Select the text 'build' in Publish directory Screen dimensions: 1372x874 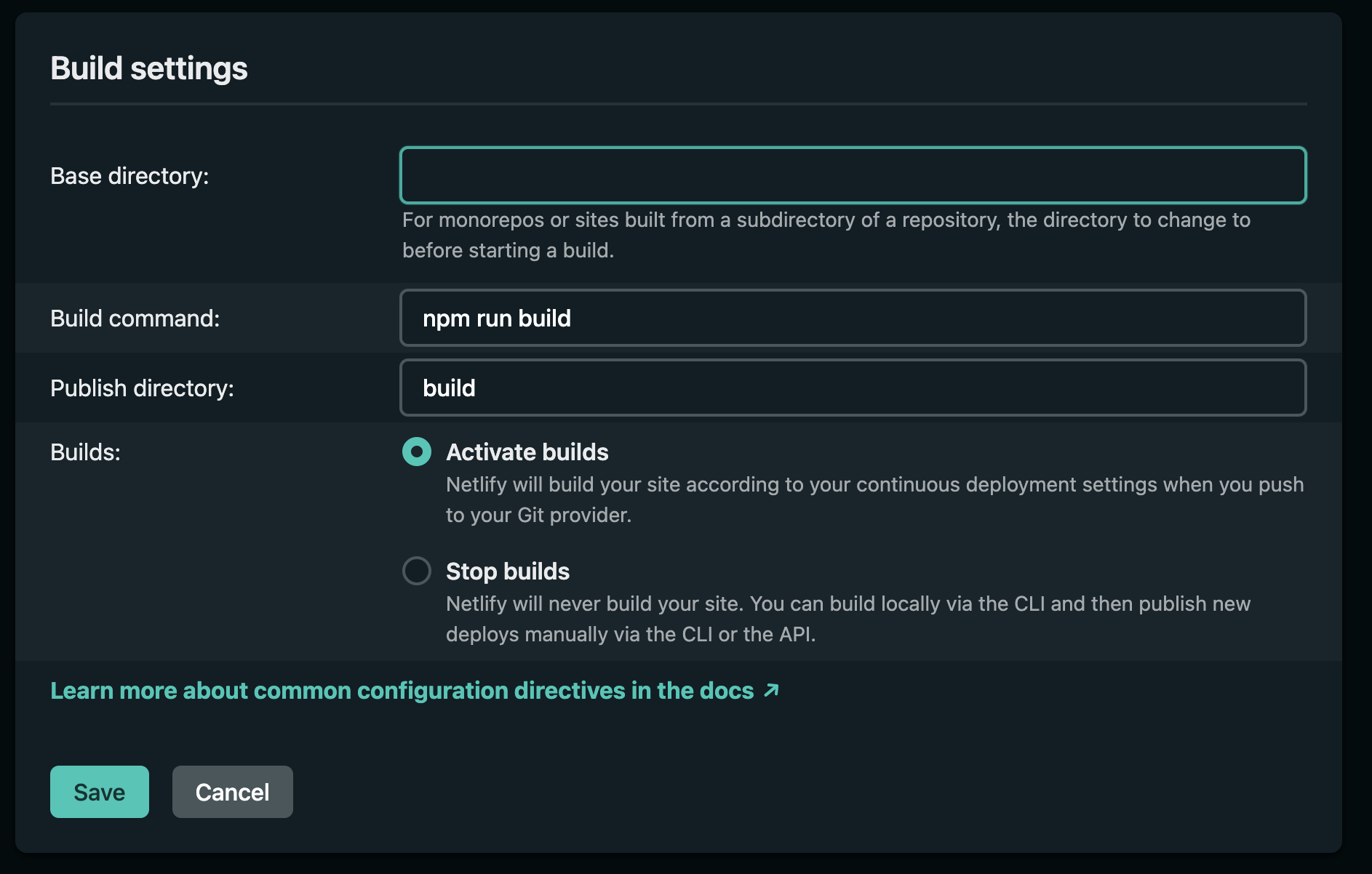450,388
